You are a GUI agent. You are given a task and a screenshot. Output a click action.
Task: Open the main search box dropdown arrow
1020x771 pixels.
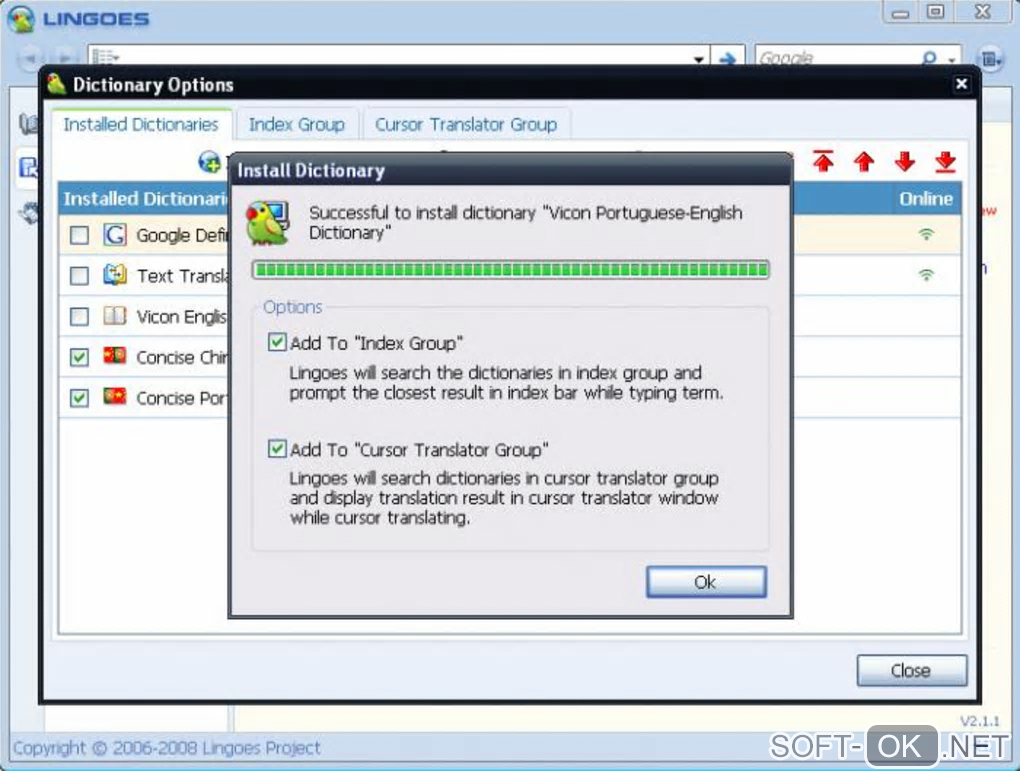tap(699, 59)
